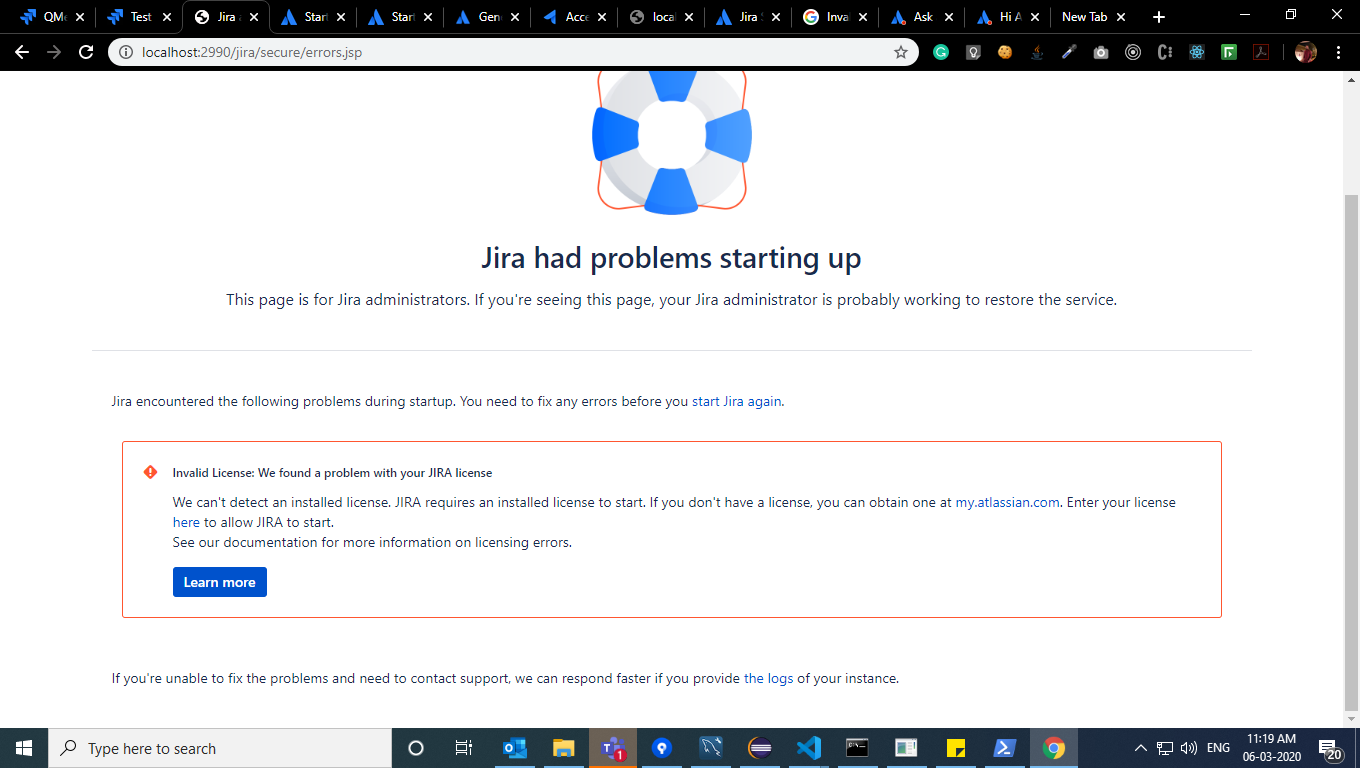Open the volume control in system tray
The width and height of the screenshot is (1360, 768).
(1189, 748)
